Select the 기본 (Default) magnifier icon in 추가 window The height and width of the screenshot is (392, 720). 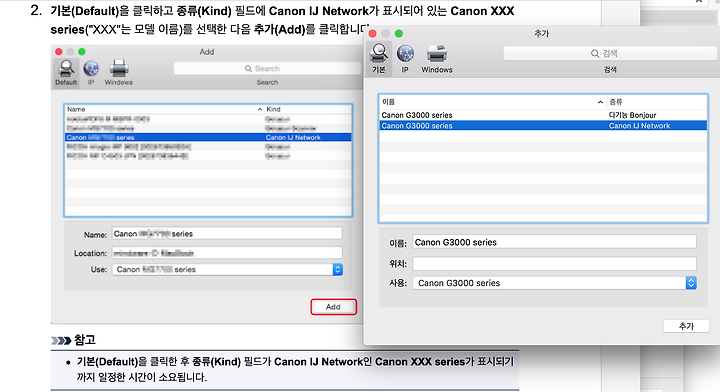379,58
